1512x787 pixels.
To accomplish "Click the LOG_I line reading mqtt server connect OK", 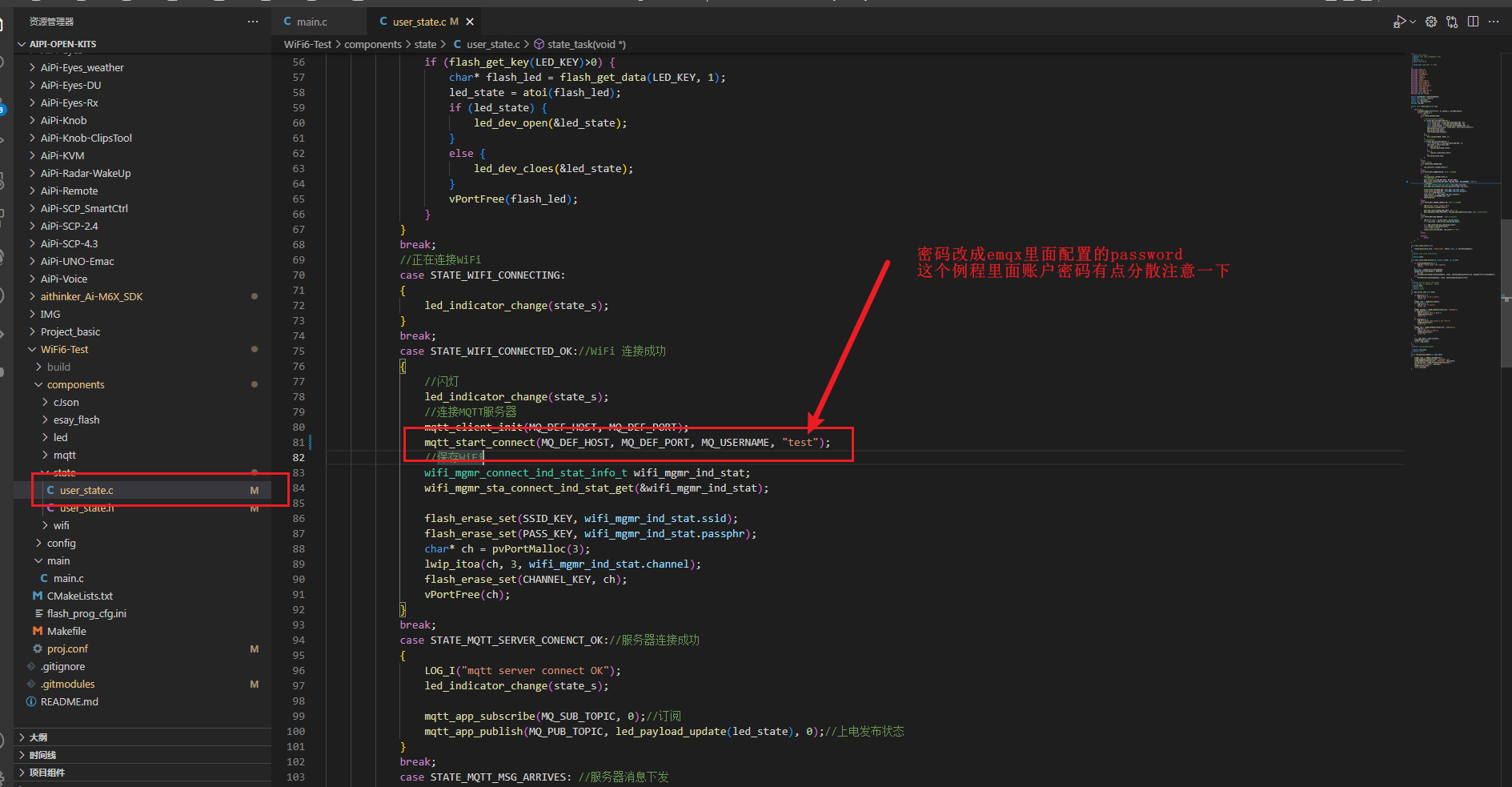I will [x=523, y=670].
